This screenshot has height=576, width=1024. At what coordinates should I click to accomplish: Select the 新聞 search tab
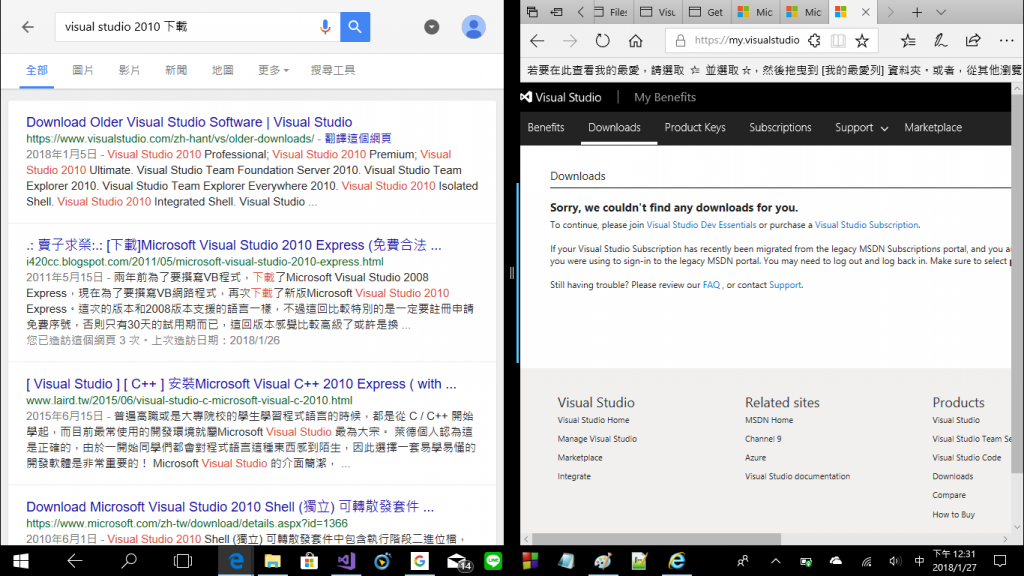click(176, 70)
